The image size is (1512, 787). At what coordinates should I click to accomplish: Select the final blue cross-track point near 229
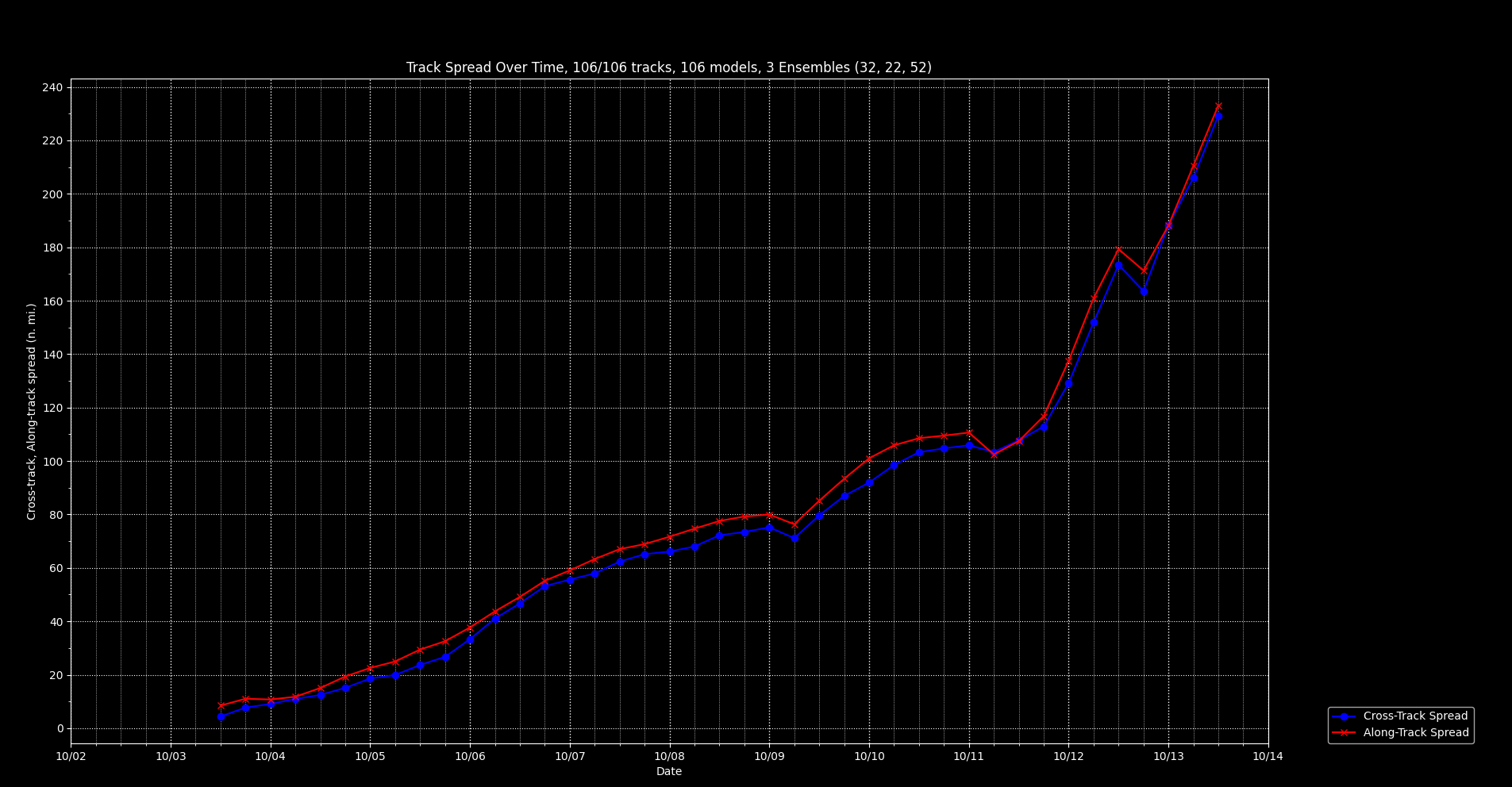(1218, 116)
